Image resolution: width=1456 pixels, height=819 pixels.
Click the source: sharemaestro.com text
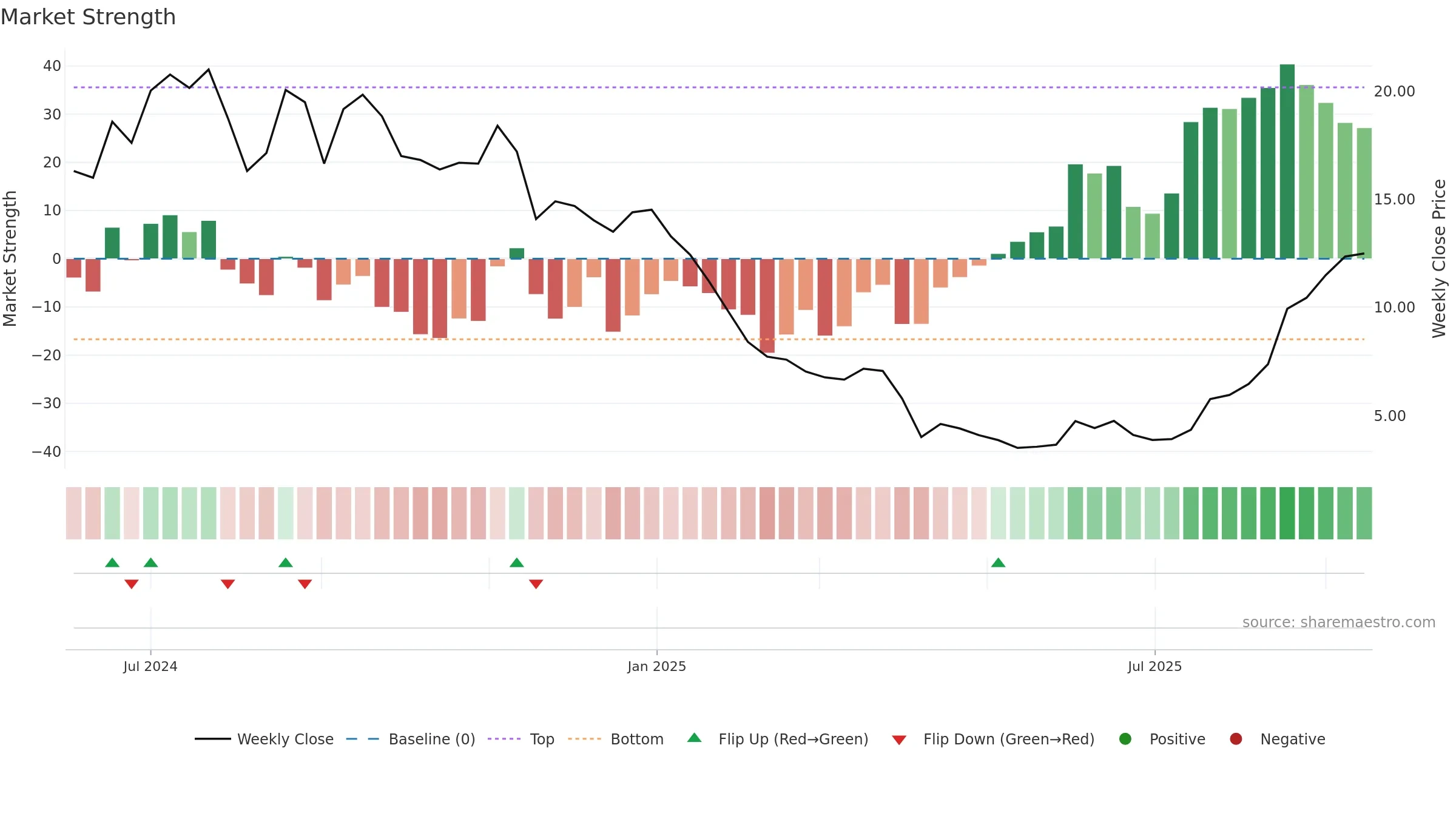[x=1339, y=622]
